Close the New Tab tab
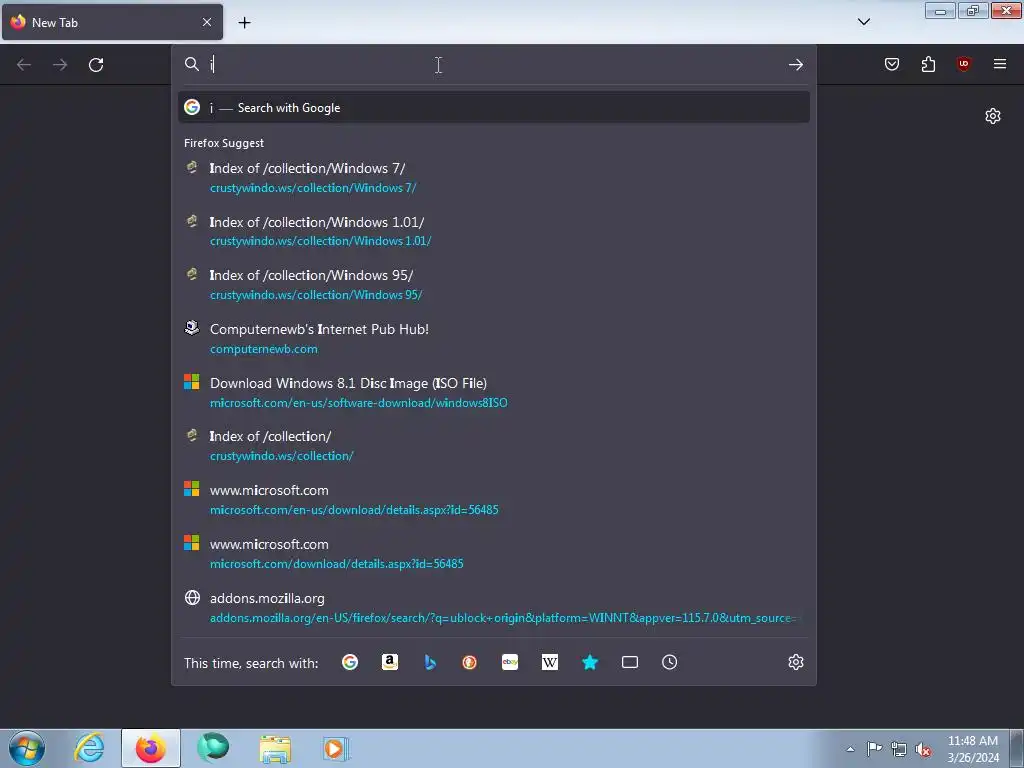 [207, 22]
